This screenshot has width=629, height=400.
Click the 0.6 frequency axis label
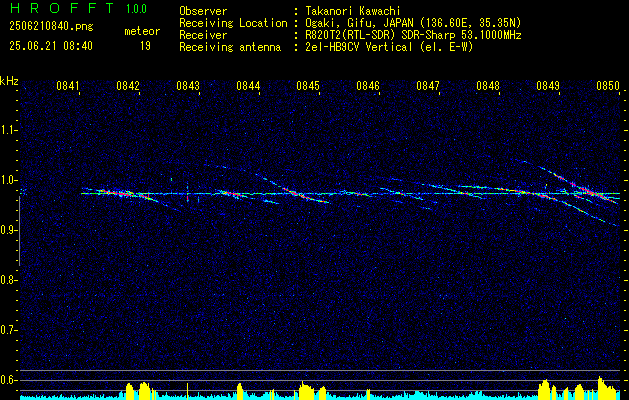tap(8, 380)
